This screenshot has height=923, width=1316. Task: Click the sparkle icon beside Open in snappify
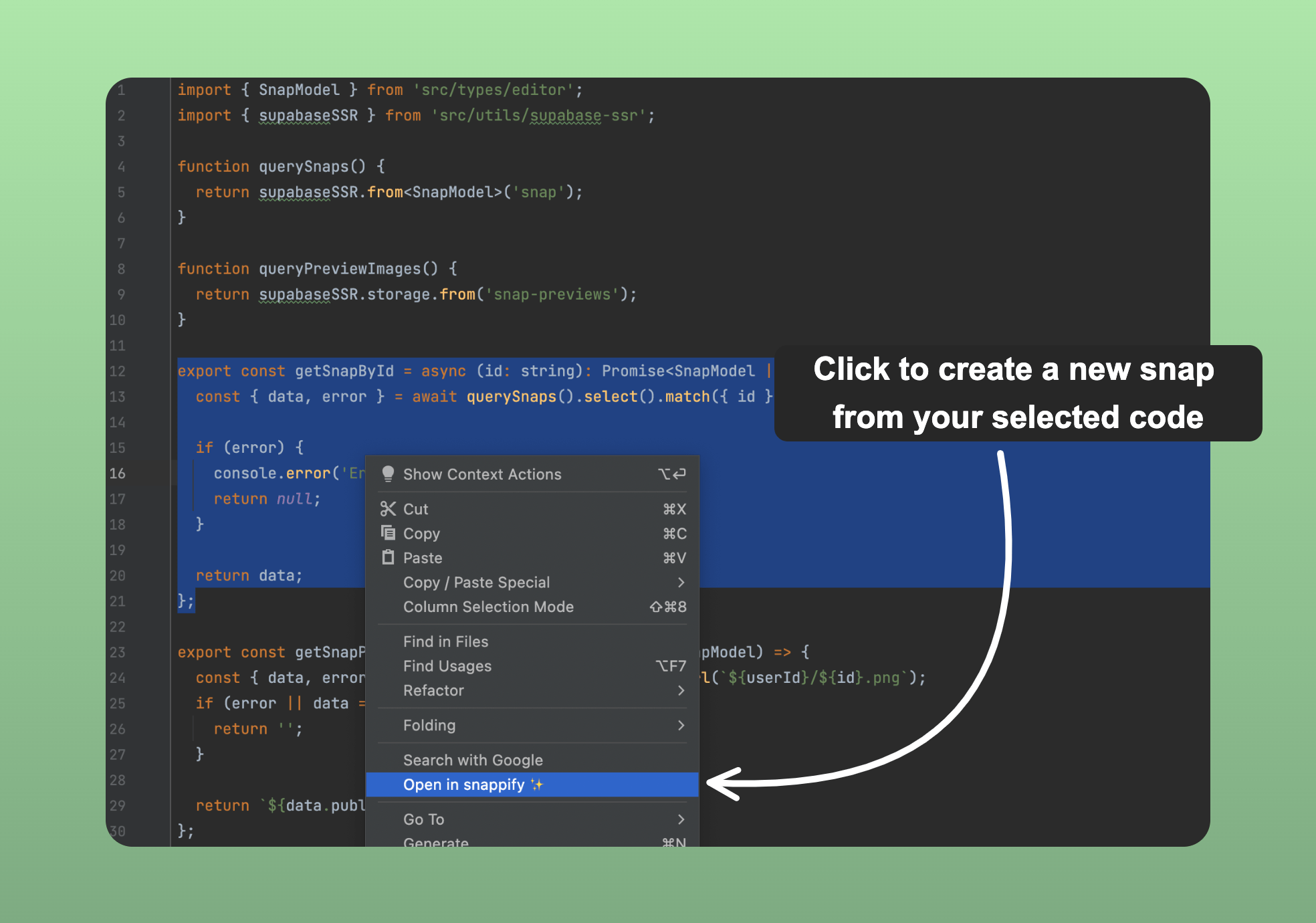tap(537, 785)
